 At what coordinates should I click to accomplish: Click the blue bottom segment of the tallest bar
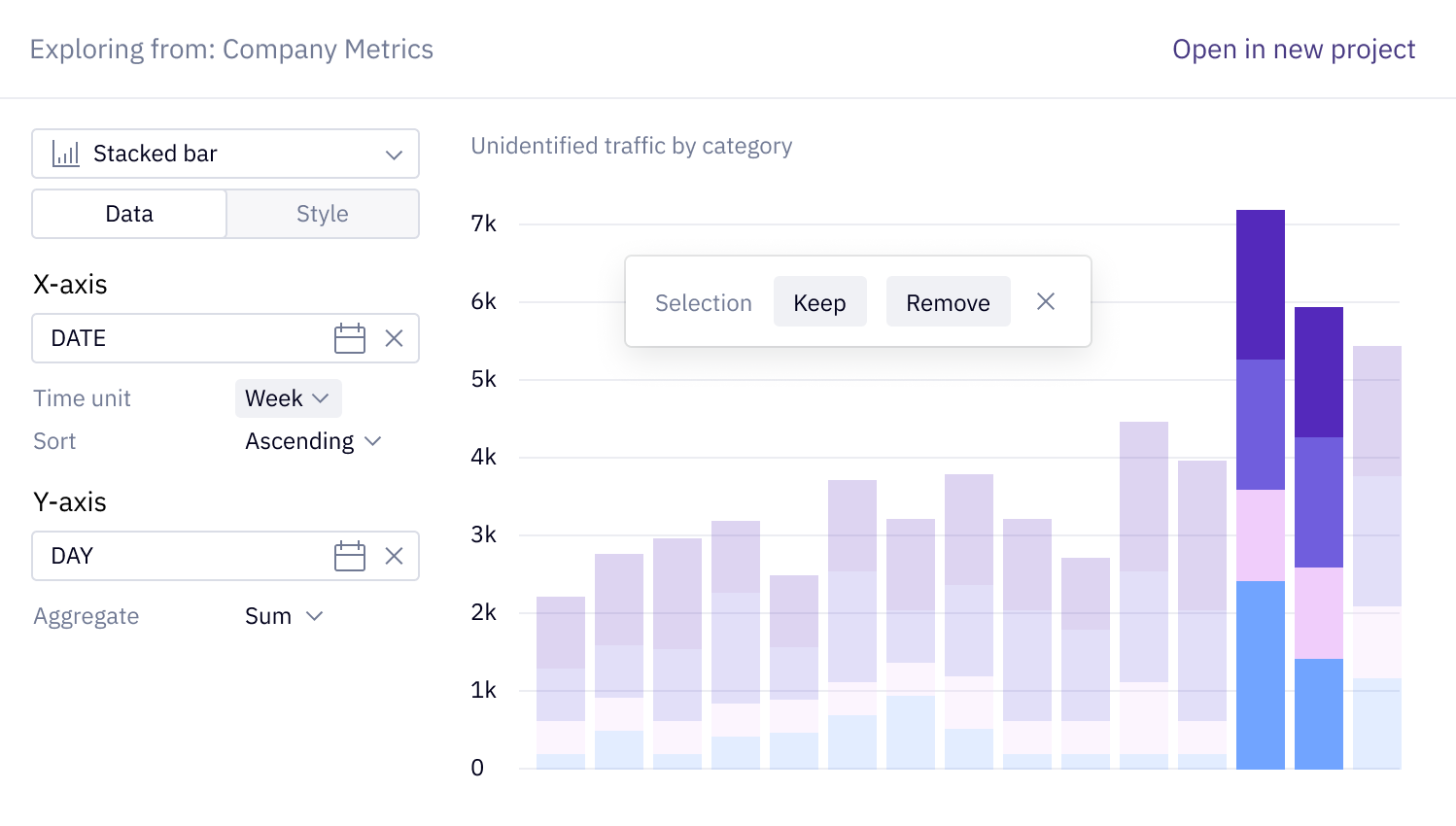[1261, 671]
